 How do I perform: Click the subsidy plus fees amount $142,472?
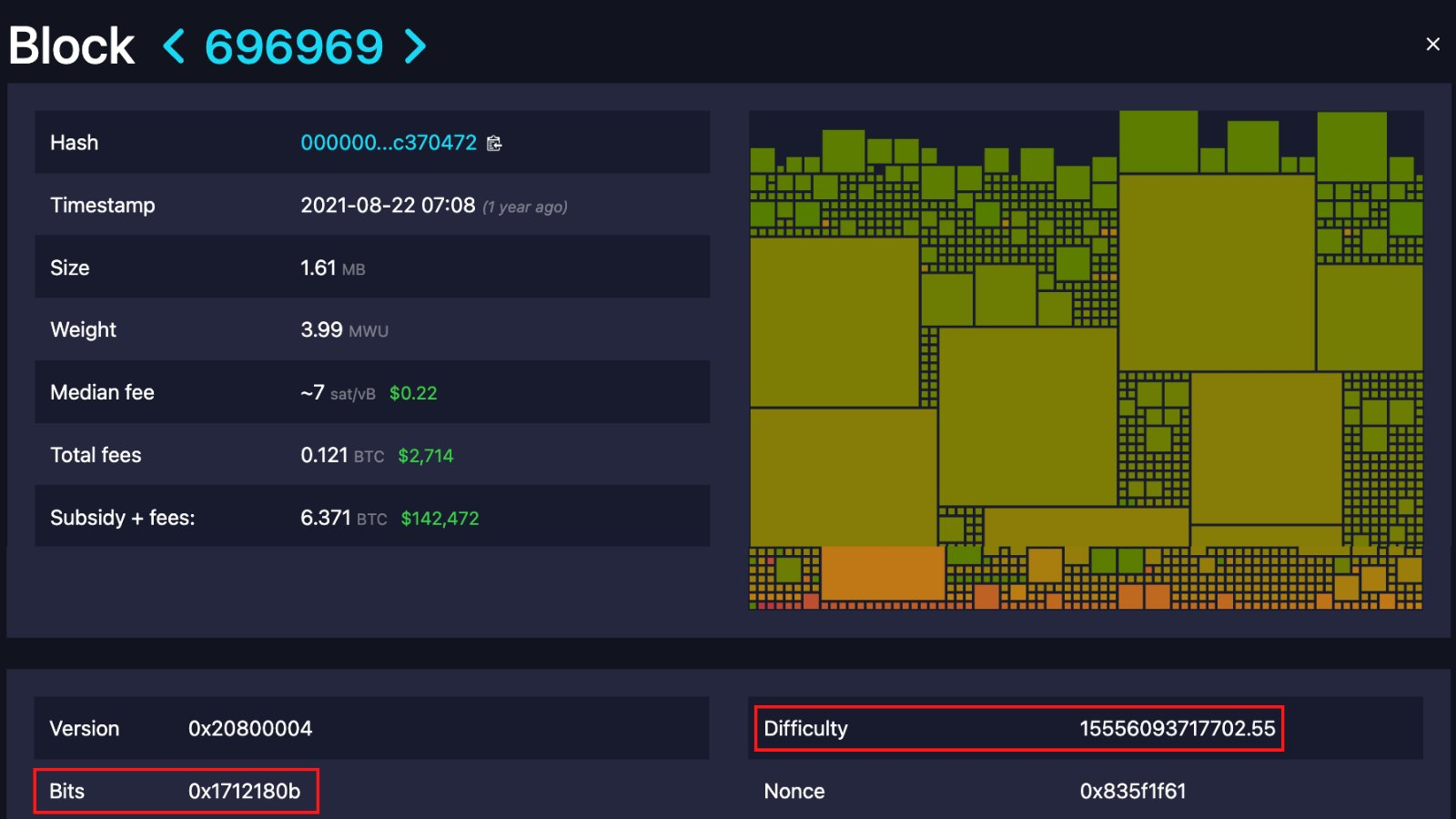[440, 519]
